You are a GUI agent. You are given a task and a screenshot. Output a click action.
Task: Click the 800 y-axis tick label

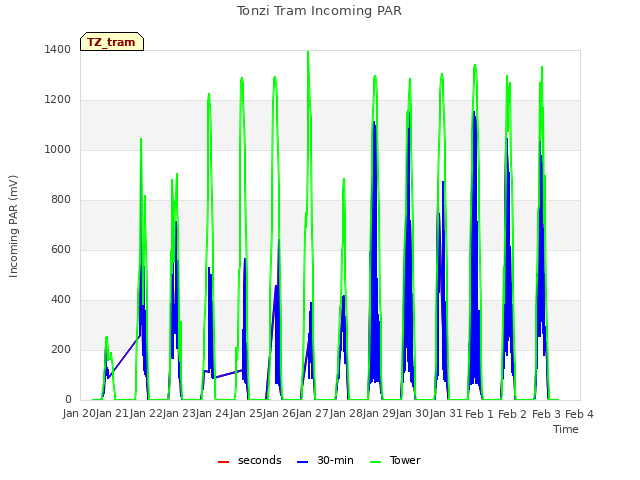(x=61, y=200)
